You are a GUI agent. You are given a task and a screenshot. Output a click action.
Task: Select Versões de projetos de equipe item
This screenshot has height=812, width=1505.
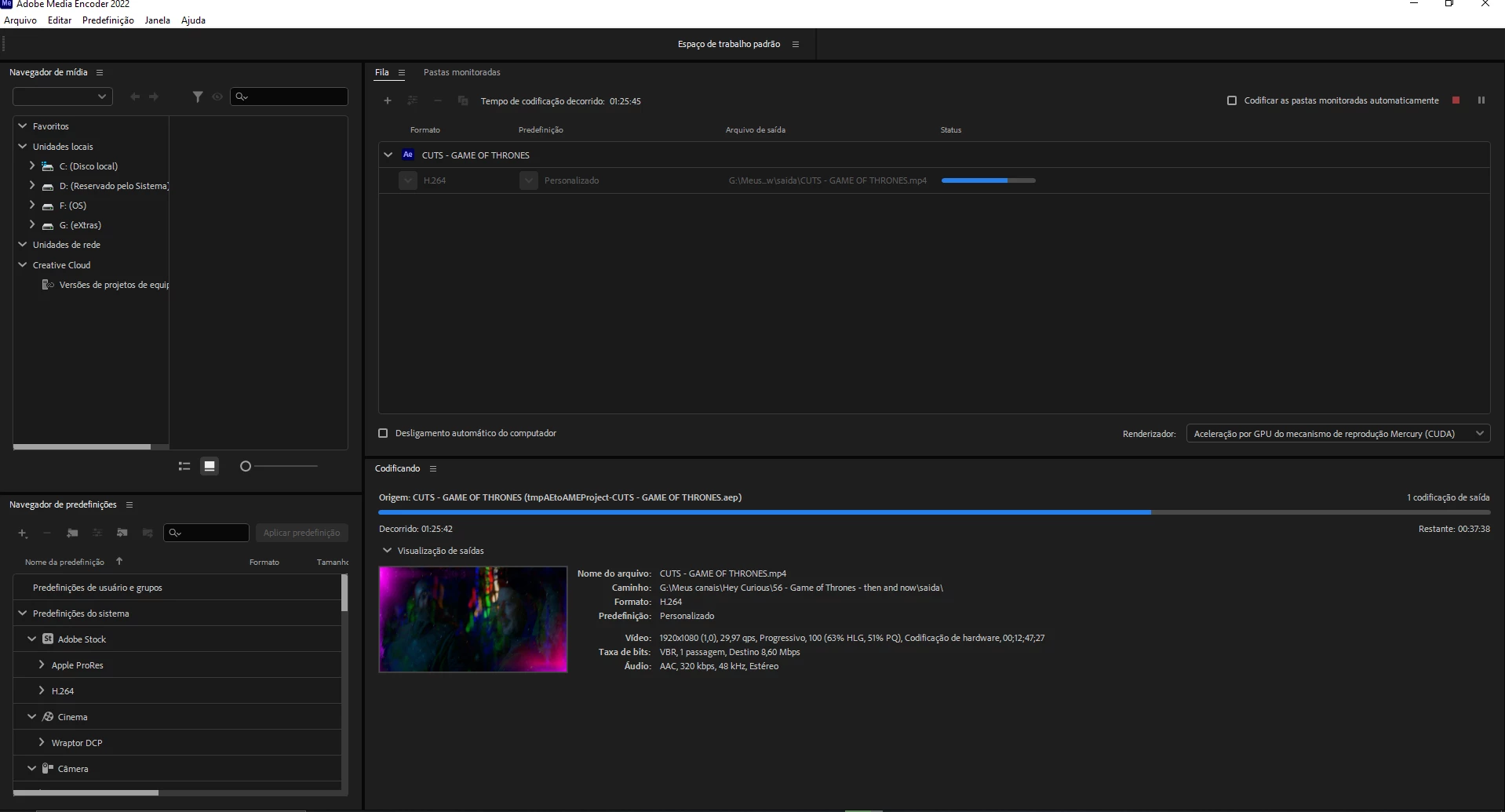(114, 285)
